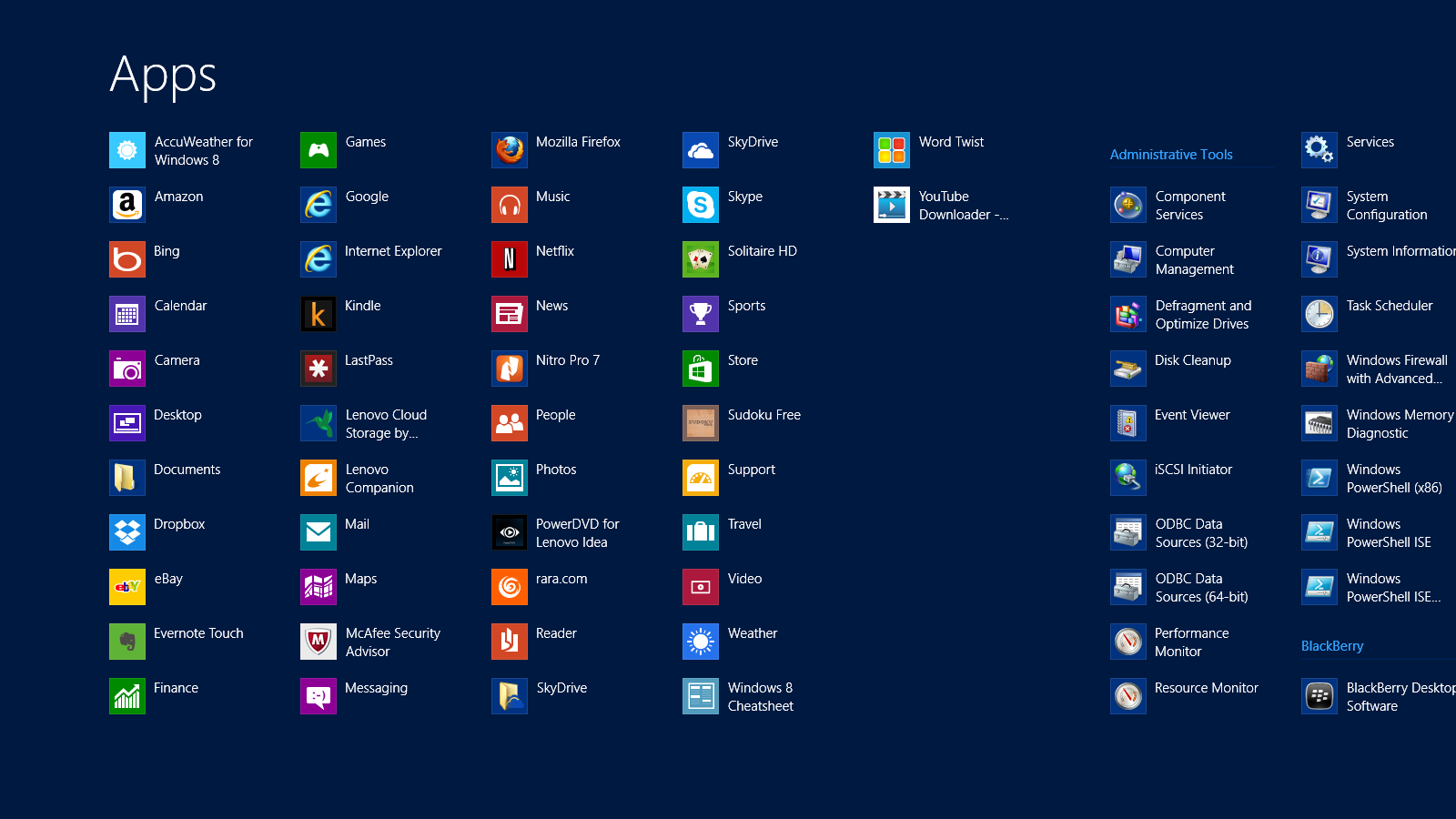Click the Administrative Tools group heading

click(x=1171, y=155)
